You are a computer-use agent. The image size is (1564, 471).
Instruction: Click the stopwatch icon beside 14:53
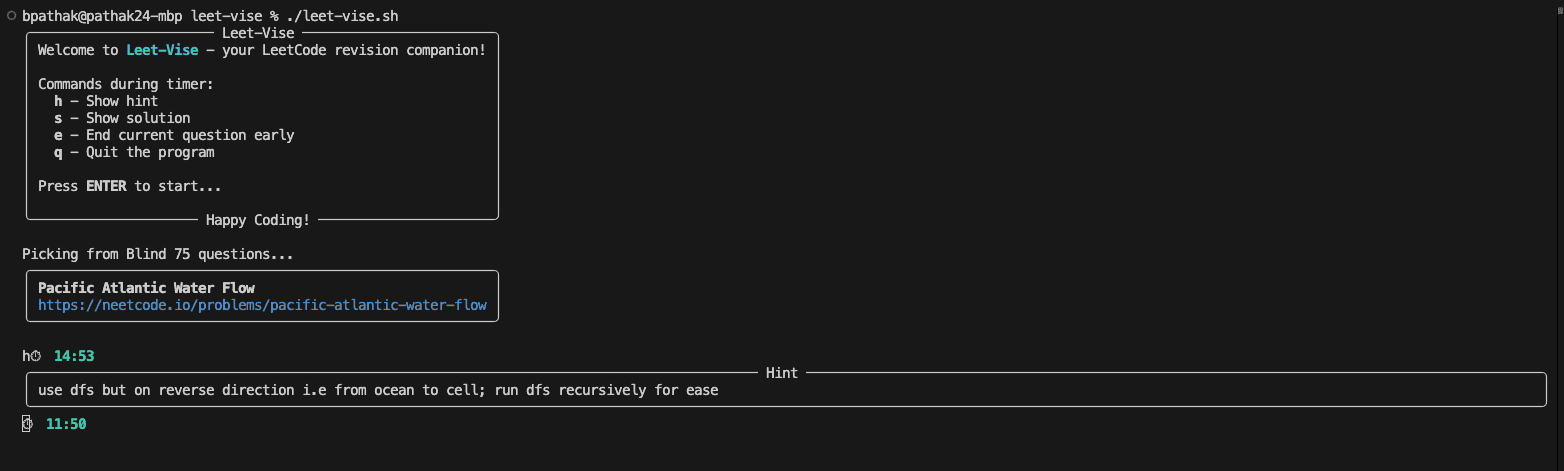35,356
